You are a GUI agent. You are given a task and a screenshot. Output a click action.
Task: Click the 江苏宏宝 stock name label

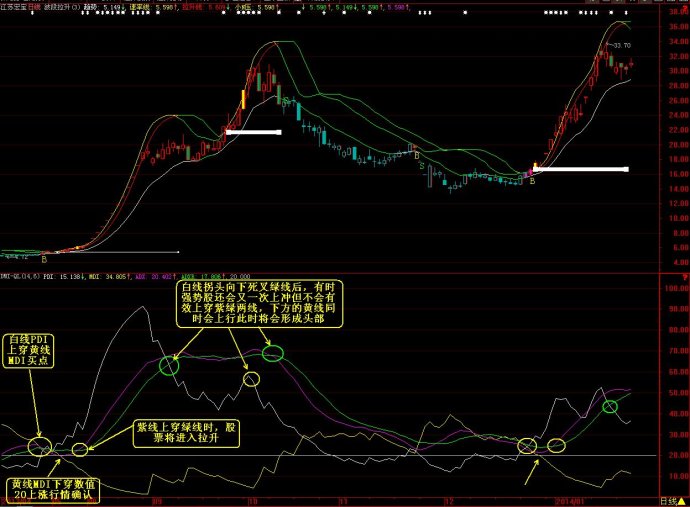point(13,7)
